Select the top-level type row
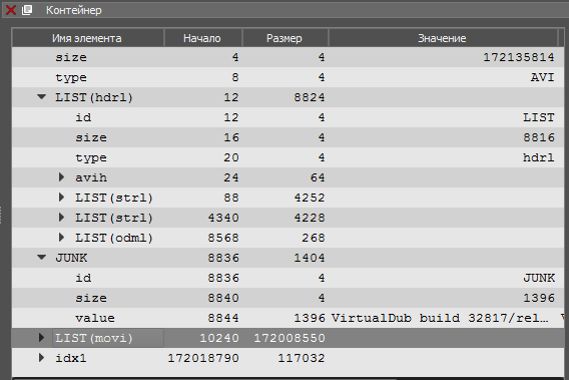This screenshot has width=569, height=380. click(288, 77)
